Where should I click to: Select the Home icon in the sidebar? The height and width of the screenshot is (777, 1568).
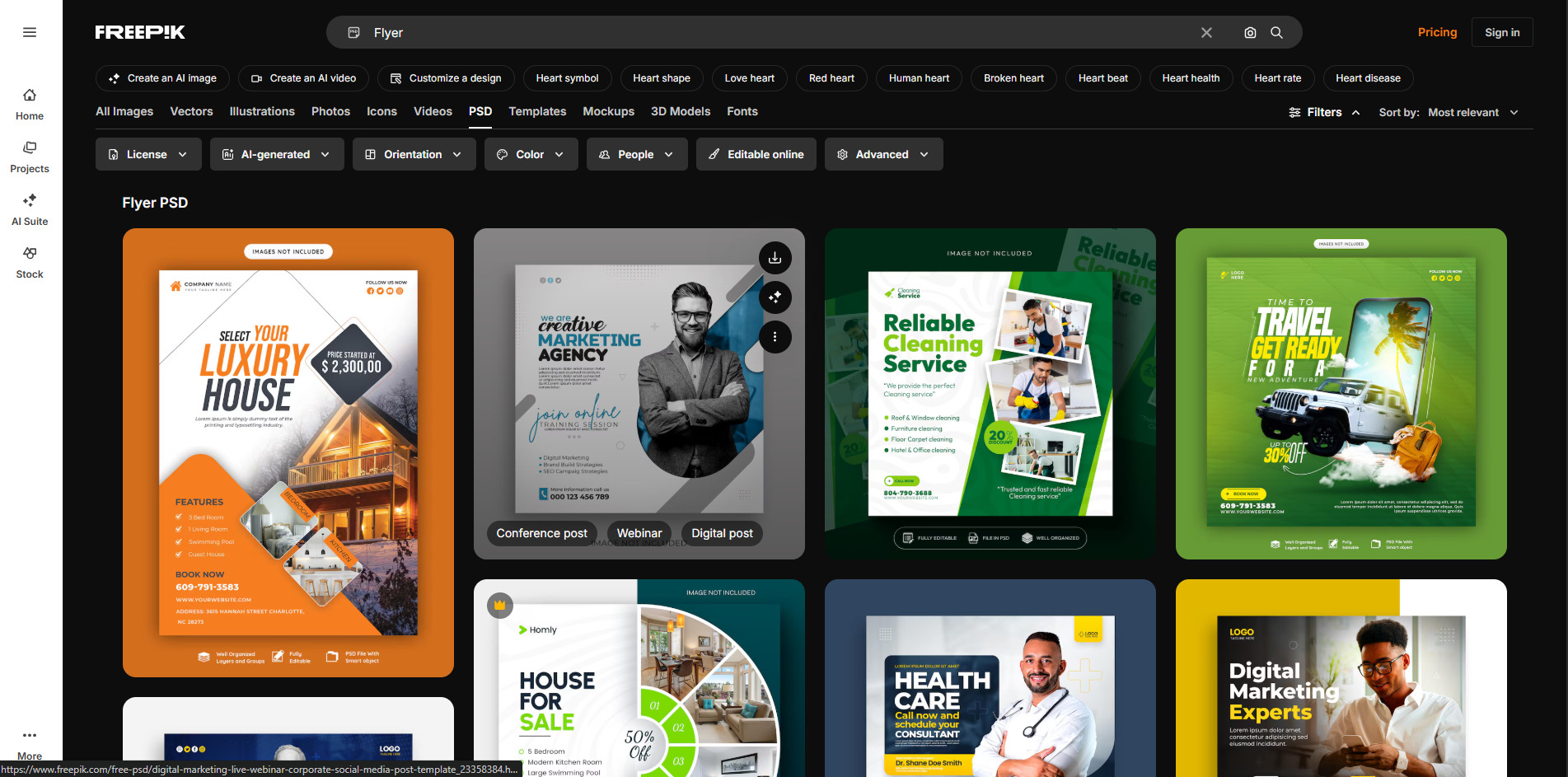click(29, 95)
